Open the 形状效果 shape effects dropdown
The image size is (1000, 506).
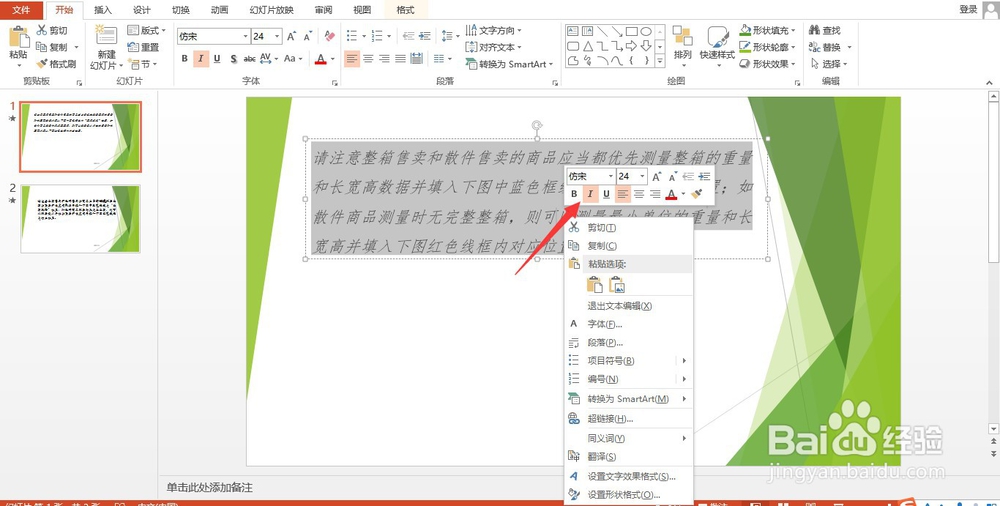(x=768, y=64)
